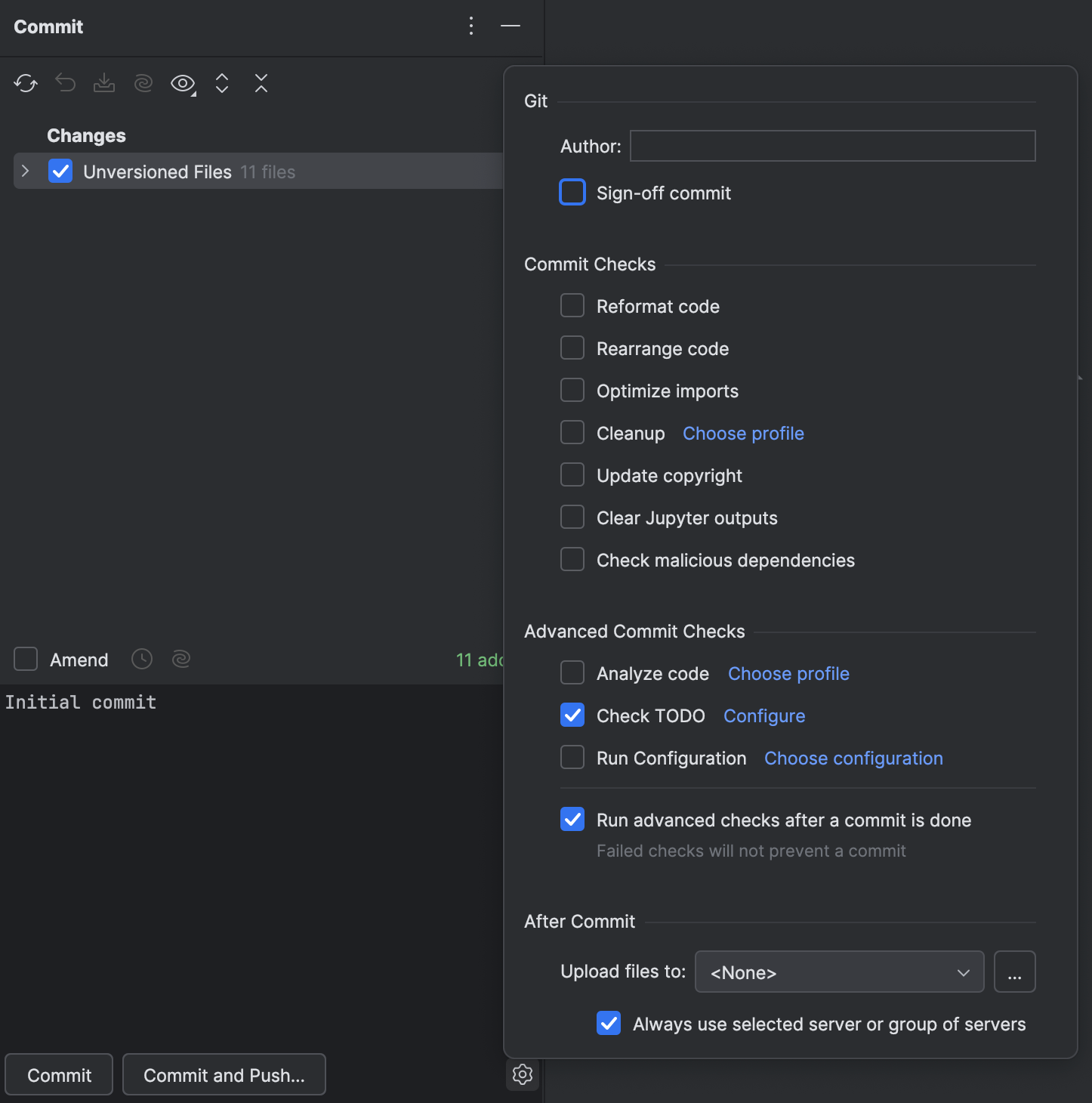
Task: Click the Author input field
Action: coord(831,146)
